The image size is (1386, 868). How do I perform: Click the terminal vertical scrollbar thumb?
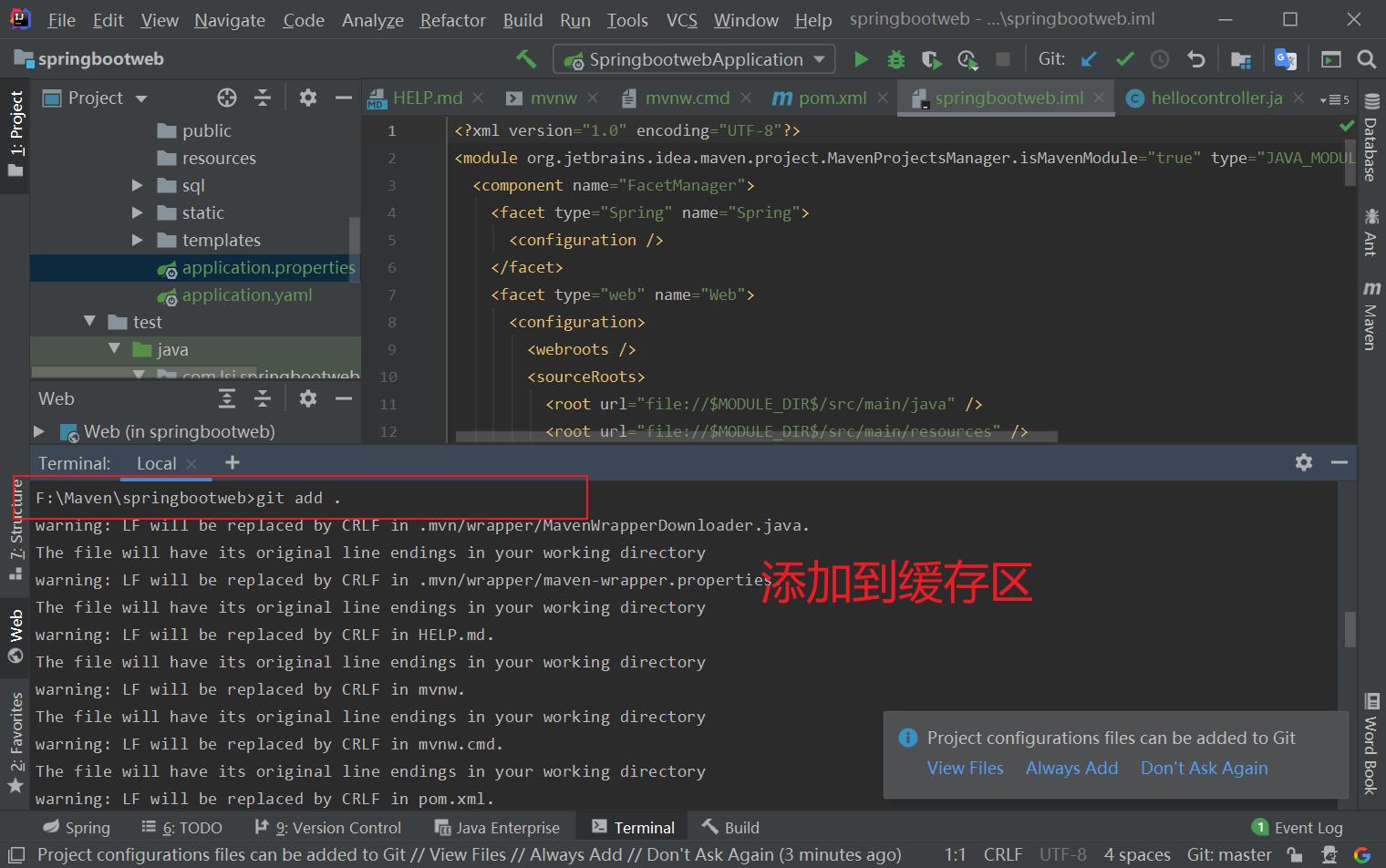(x=1350, y=628)
